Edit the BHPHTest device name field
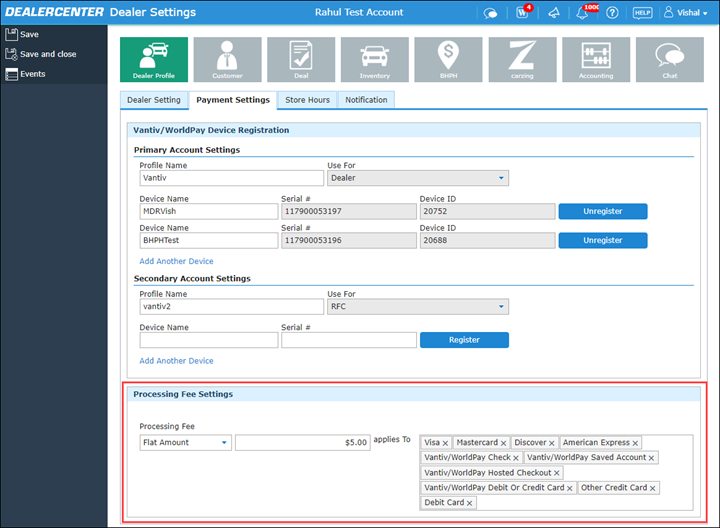Viewport: 720px width, 528px height. (x=208, y=241)
